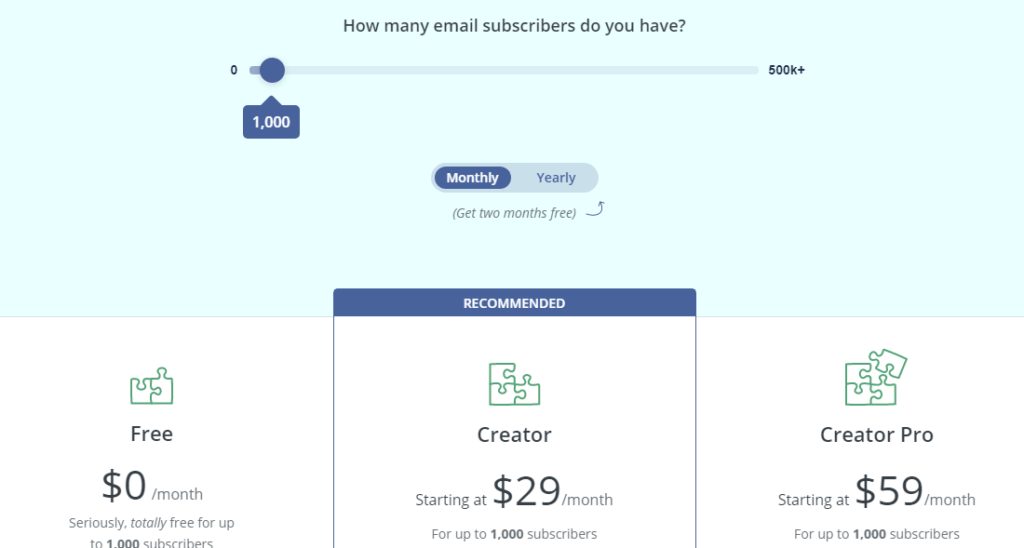1024x548 pixels.
Task: Switch billing to Yearly
Action: 555,178
